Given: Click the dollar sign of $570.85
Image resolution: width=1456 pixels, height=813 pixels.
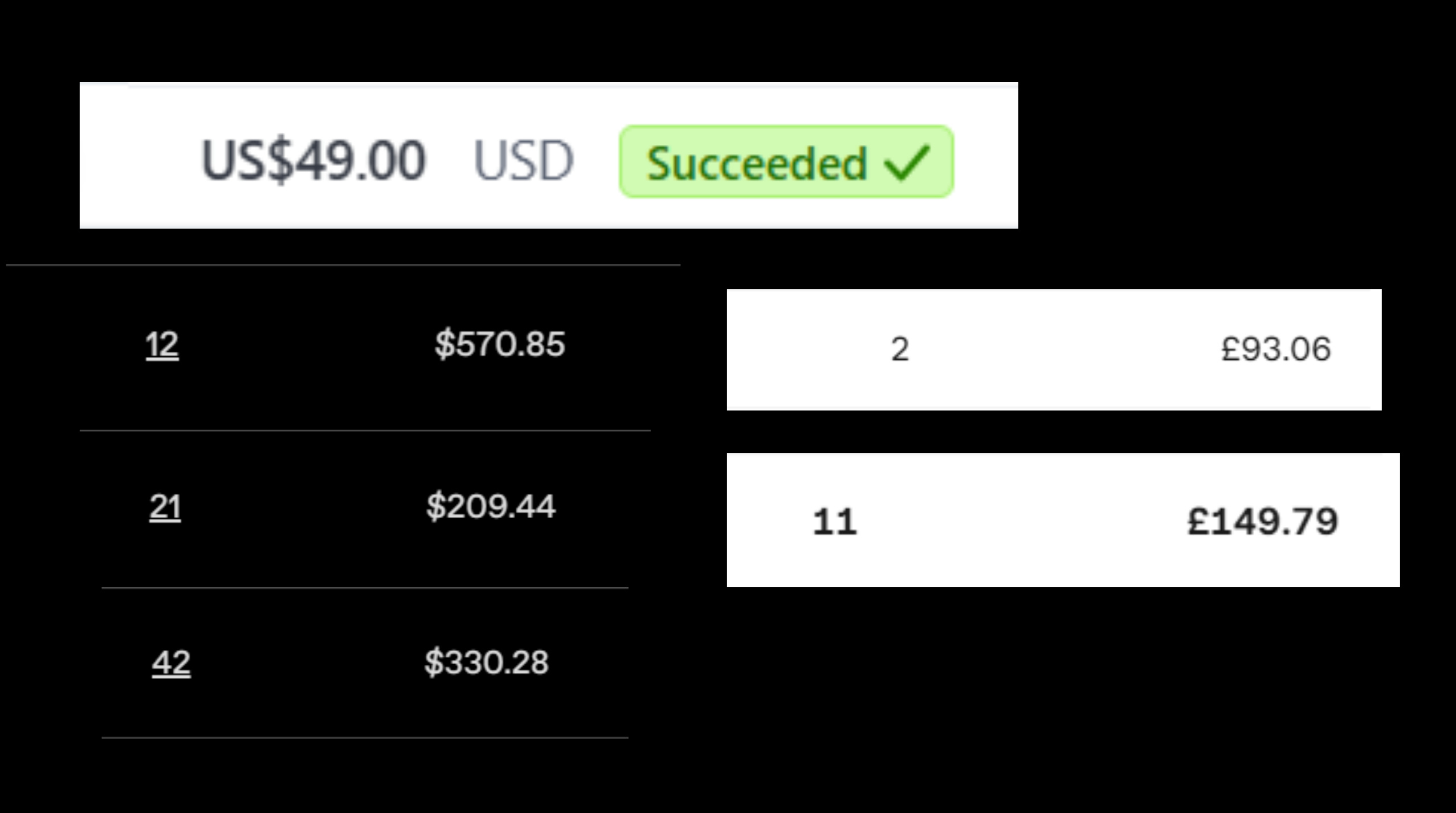Looking at the screenshot, I should [444, 344].
